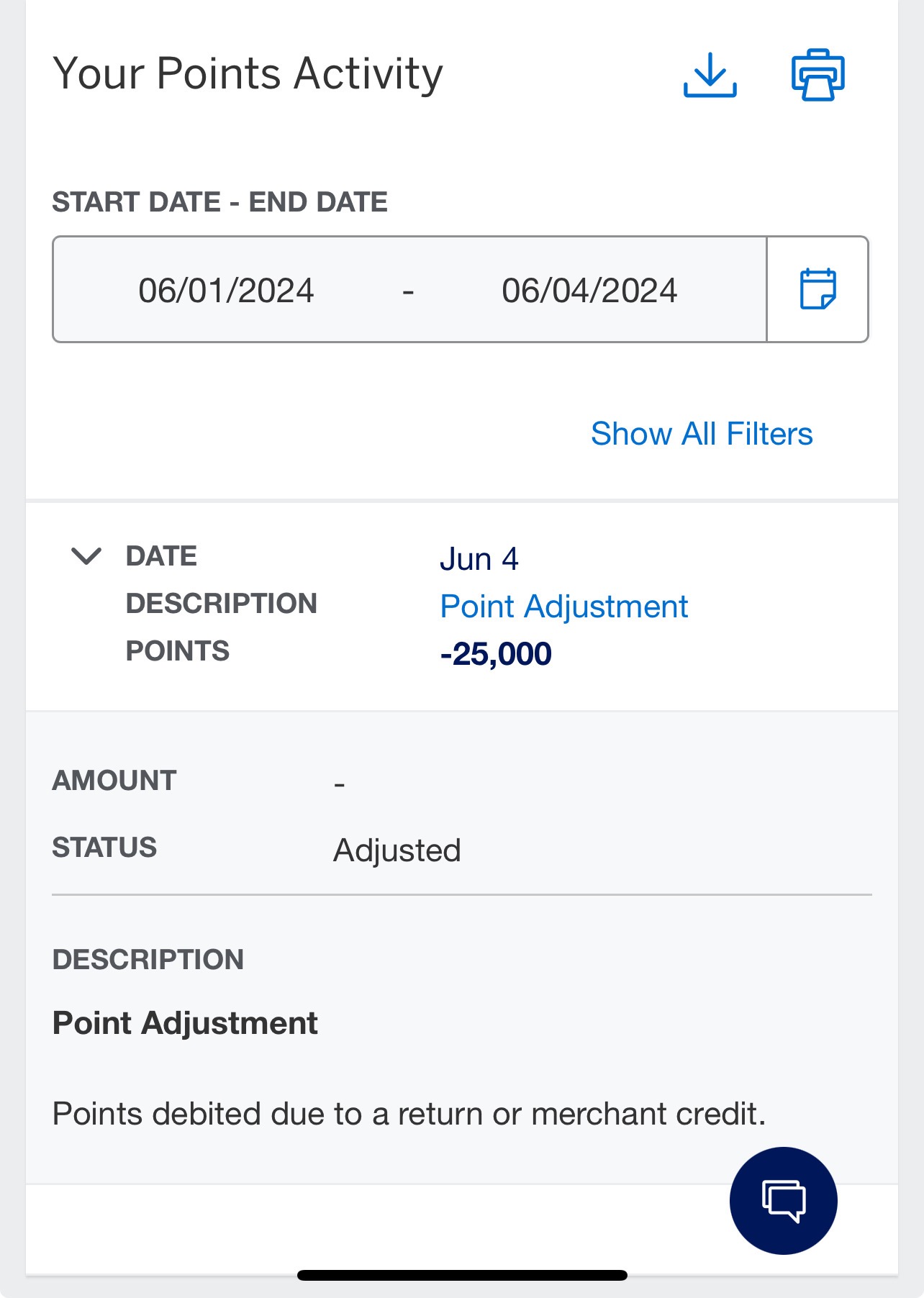Tap the calendar icon beside the end date

tap(818, 289)
